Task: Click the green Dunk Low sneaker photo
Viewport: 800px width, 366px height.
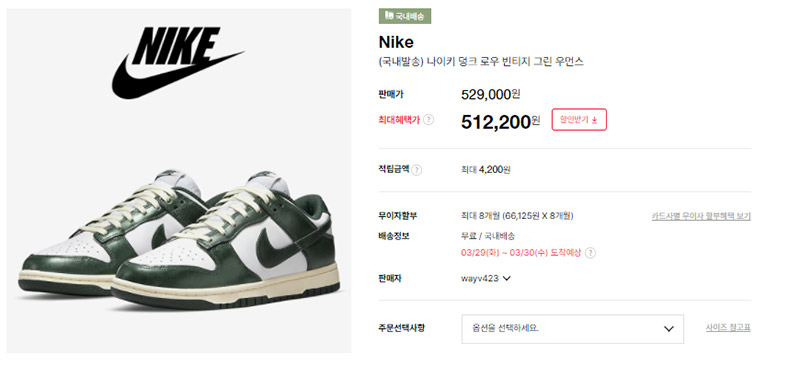Action: (179, 240)
